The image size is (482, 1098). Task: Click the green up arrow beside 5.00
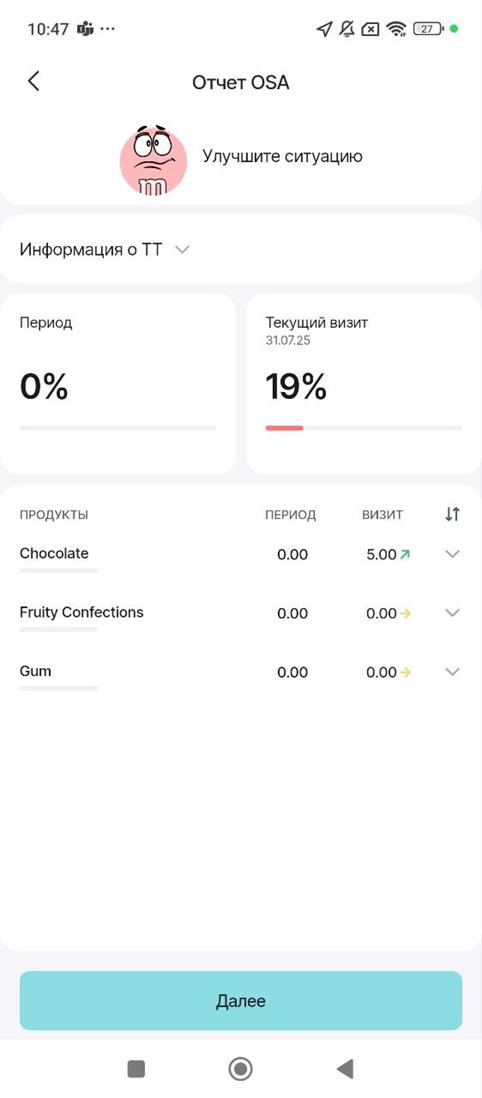point(405,555)
